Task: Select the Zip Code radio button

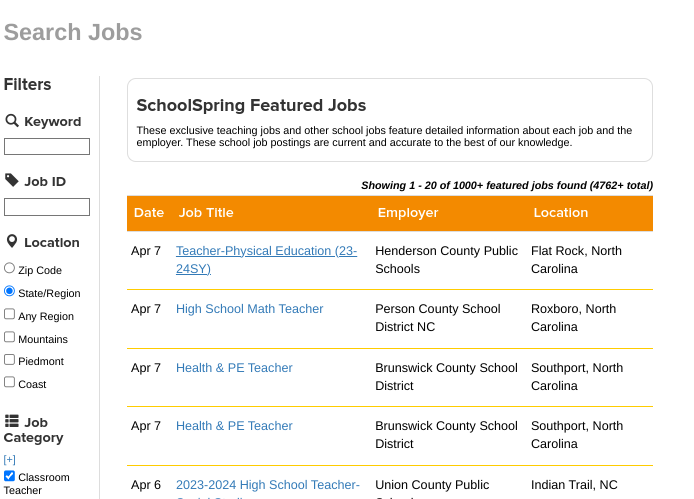Action: (x=10, y=269)
